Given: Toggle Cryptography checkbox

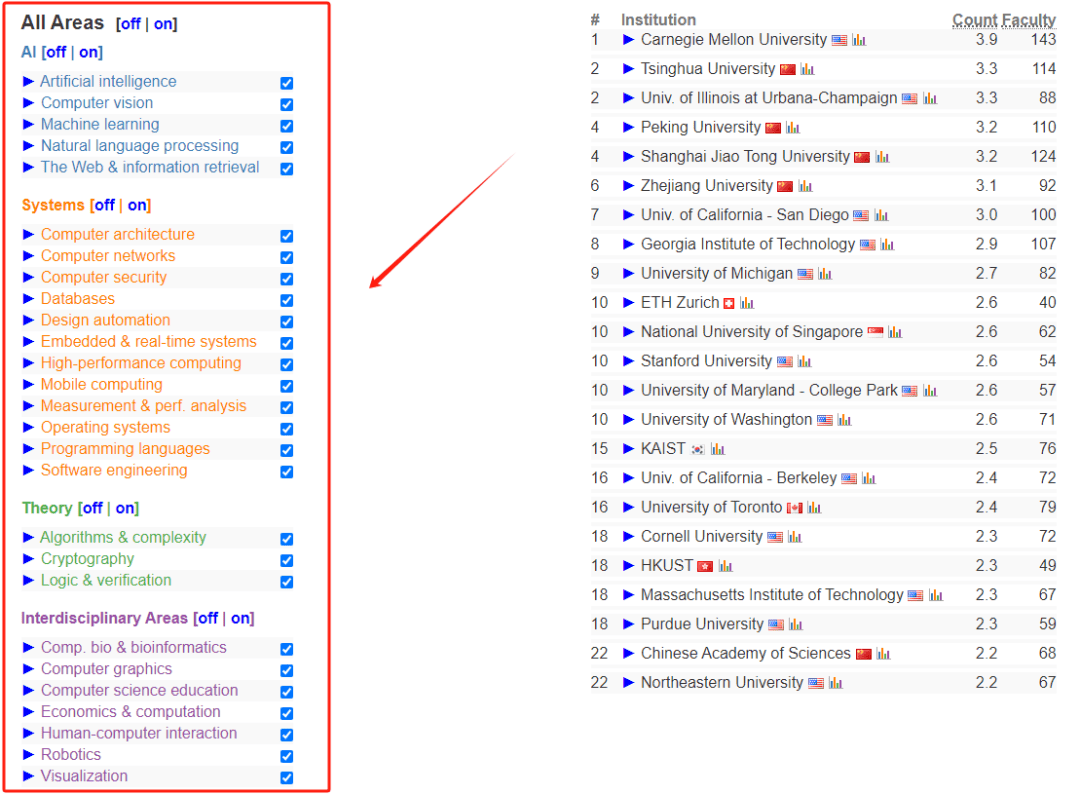Looking at the screenshot, I should [x=287, y=560].
